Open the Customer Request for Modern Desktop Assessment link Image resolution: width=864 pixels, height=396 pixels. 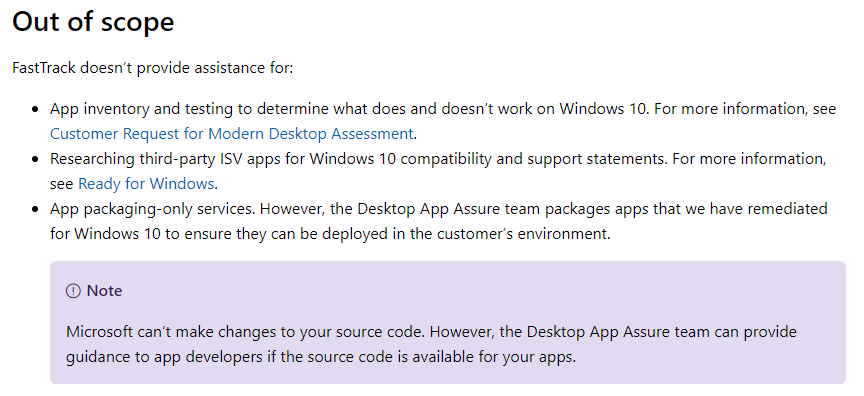(x=231, y=134)
